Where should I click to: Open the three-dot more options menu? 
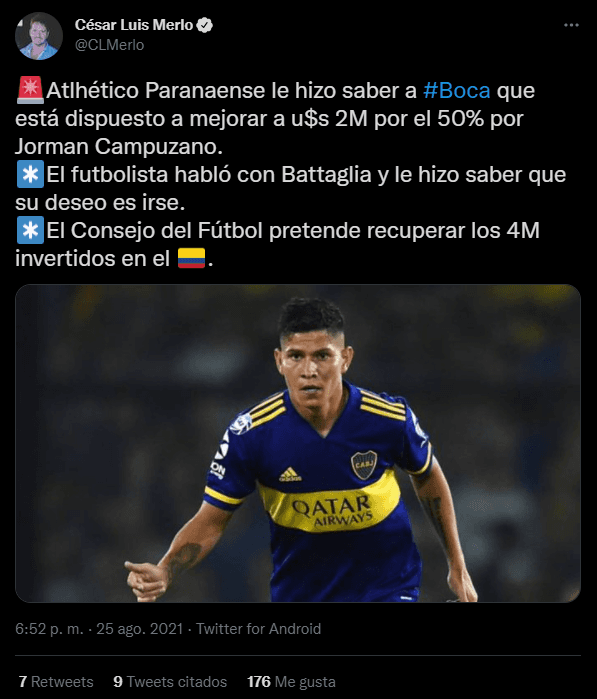click(571, 25)
